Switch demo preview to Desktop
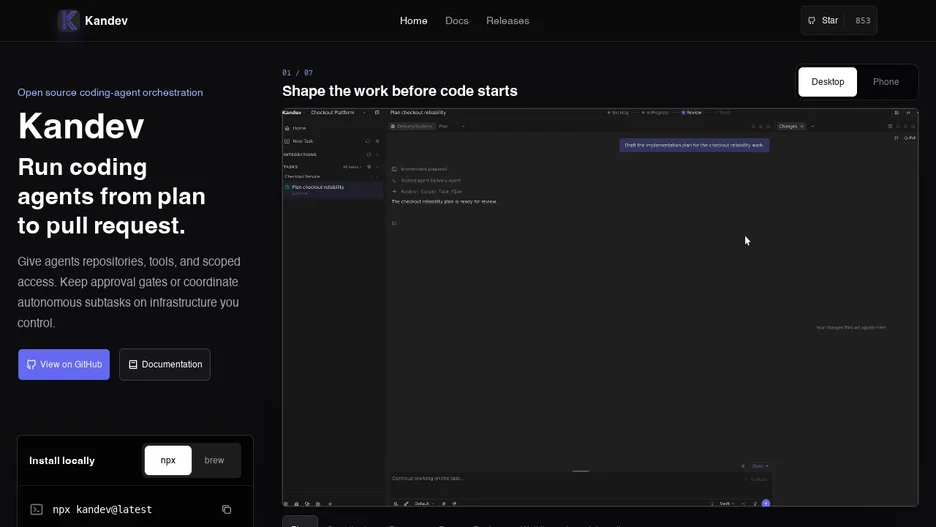The image size is (936, 527). coord(827,82)
